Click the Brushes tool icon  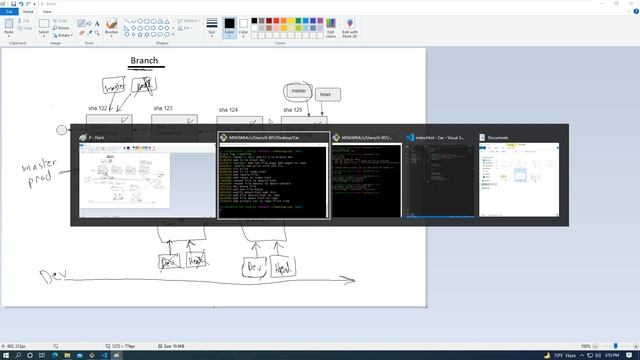pos(111,24)
